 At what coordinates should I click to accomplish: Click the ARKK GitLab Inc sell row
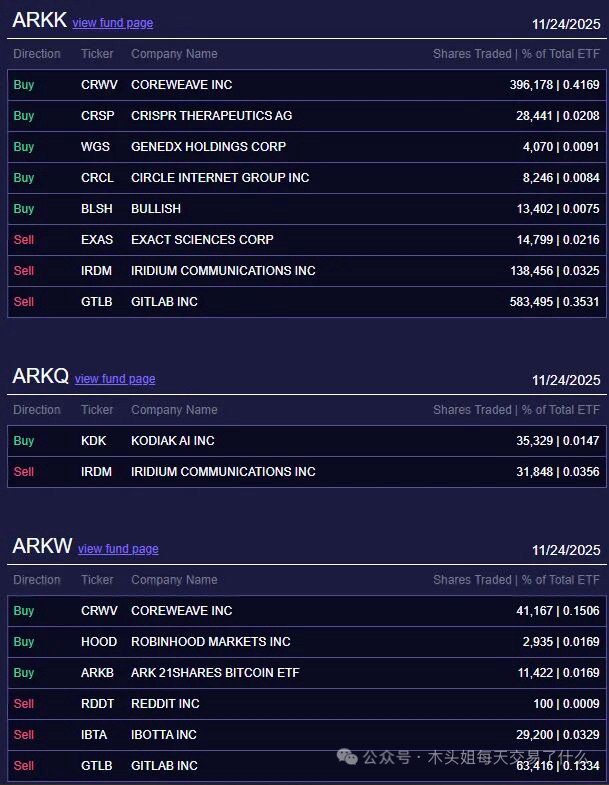(x=307, y=302)
